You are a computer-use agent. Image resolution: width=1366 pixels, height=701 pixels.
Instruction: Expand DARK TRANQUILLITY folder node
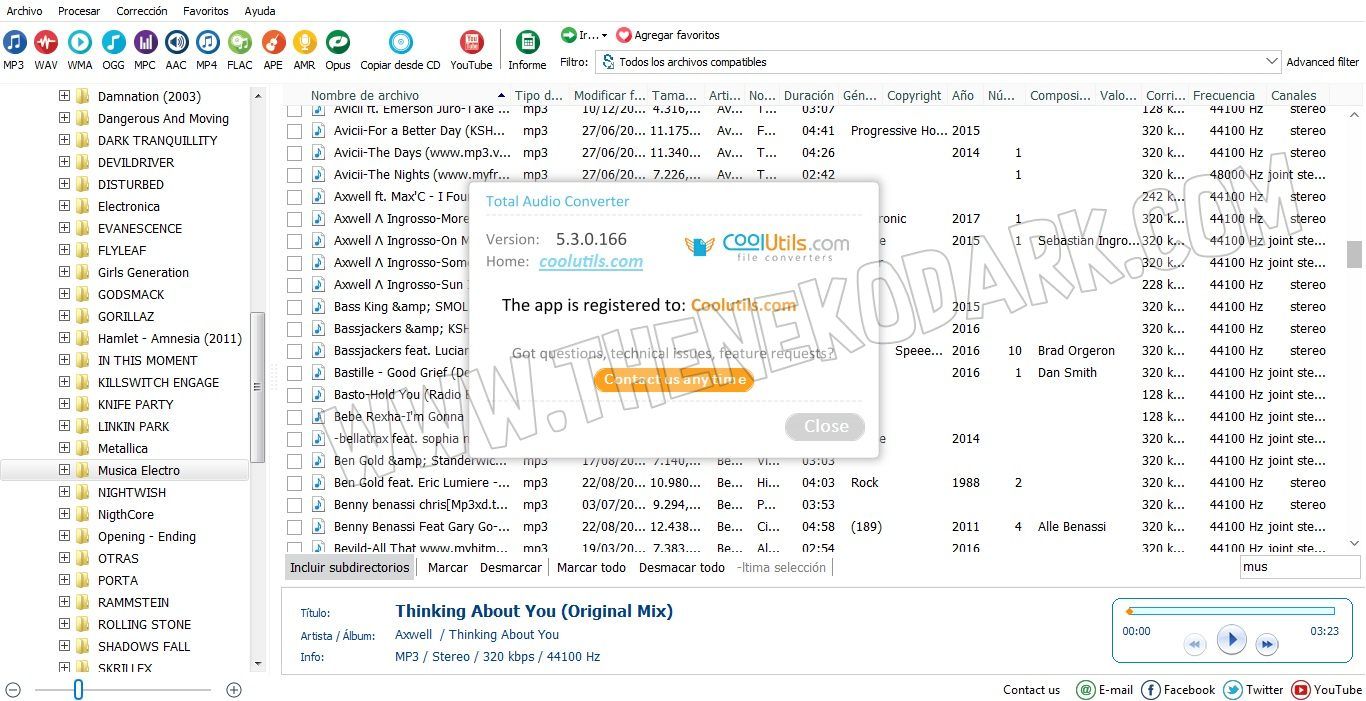65,140
